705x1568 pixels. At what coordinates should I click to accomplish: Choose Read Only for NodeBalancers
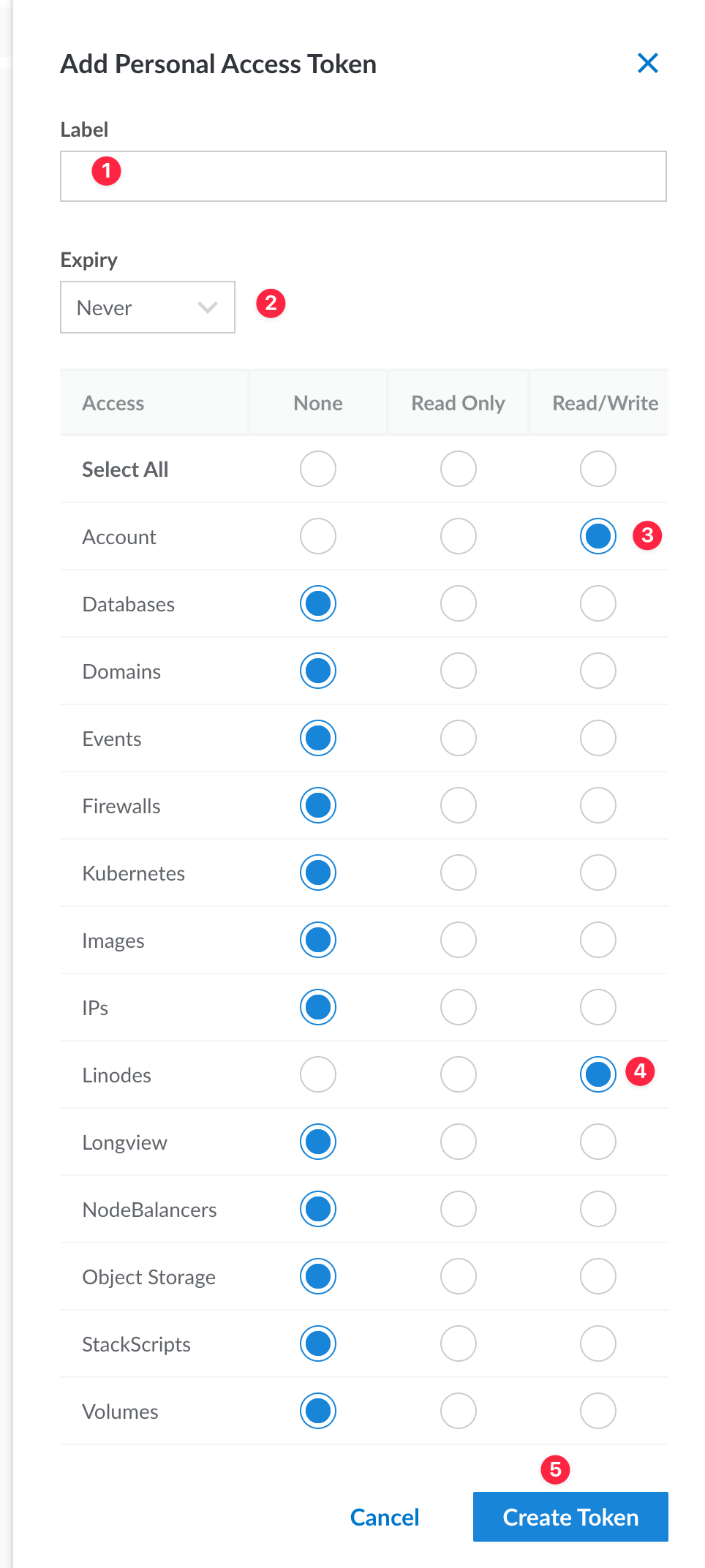coord(459,1209)
